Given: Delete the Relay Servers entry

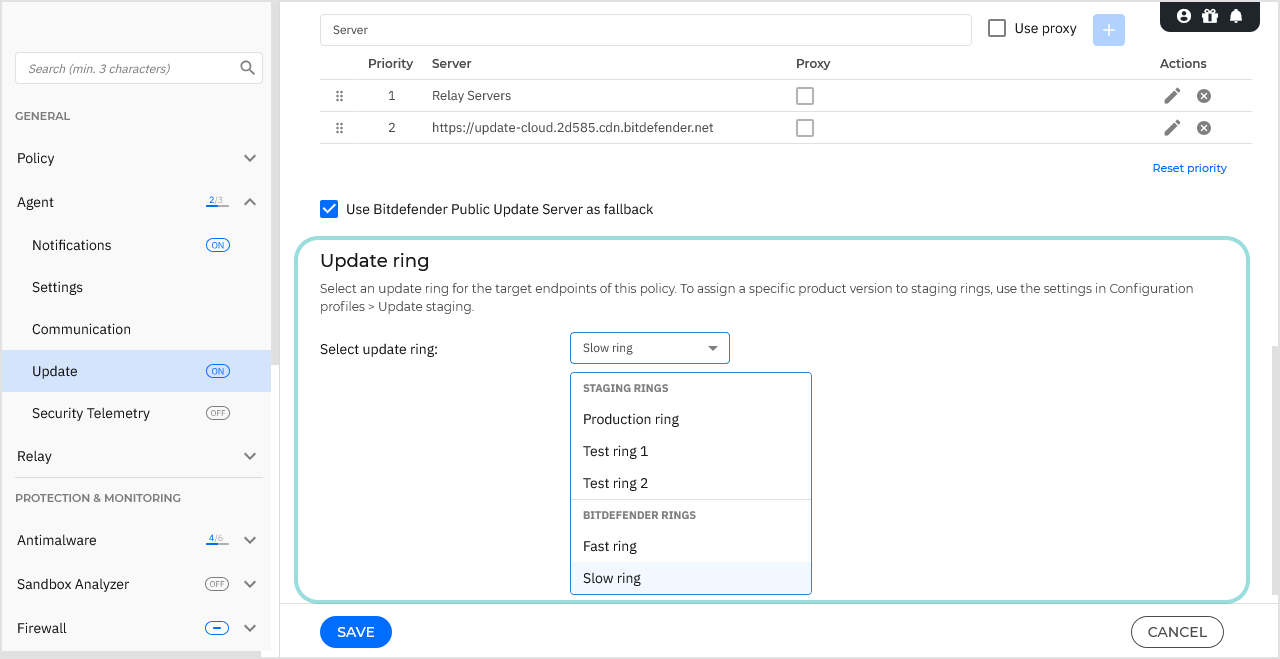Looking at the screenshot, I should coord(1204,96).
